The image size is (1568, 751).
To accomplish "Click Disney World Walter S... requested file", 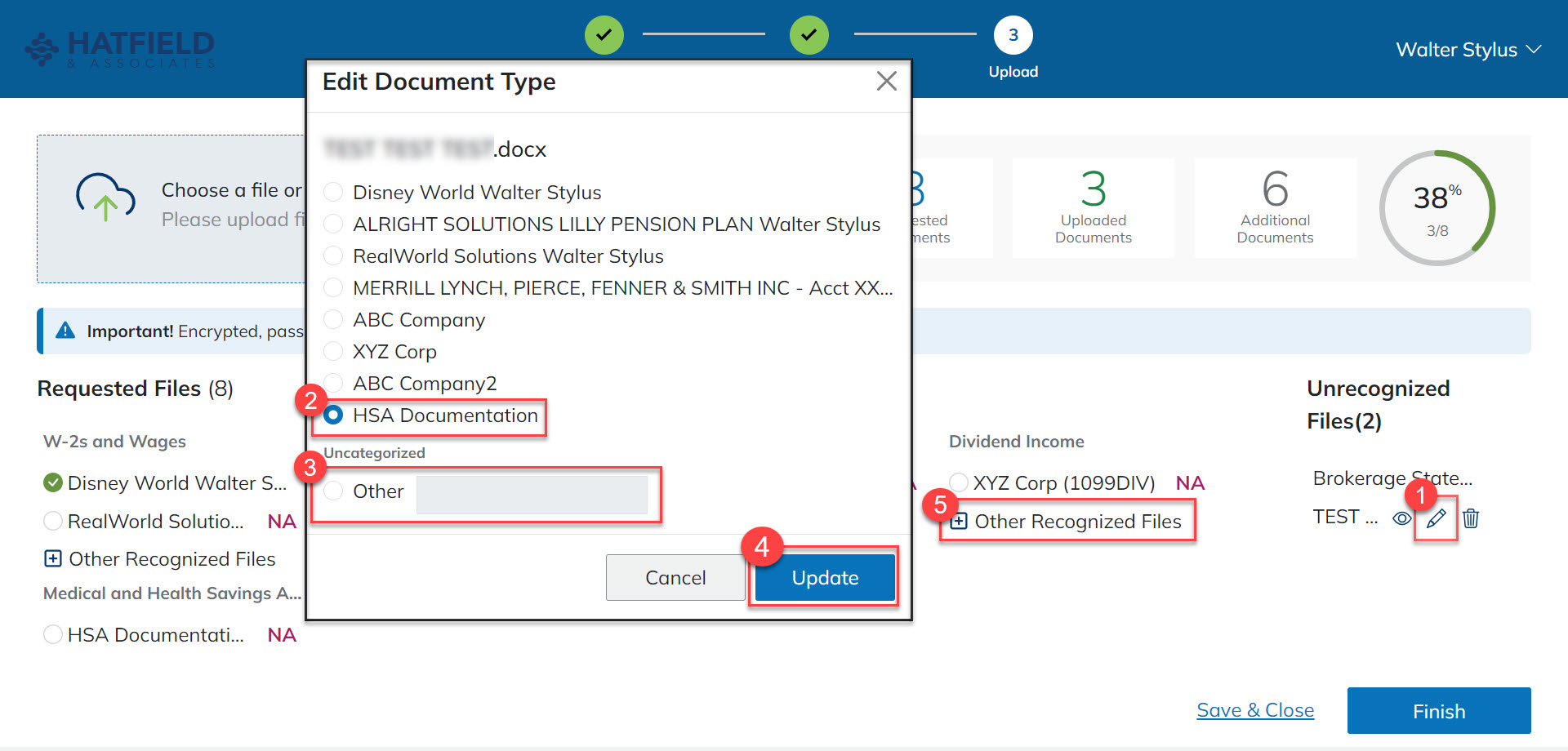I will (x=177, y=483).
